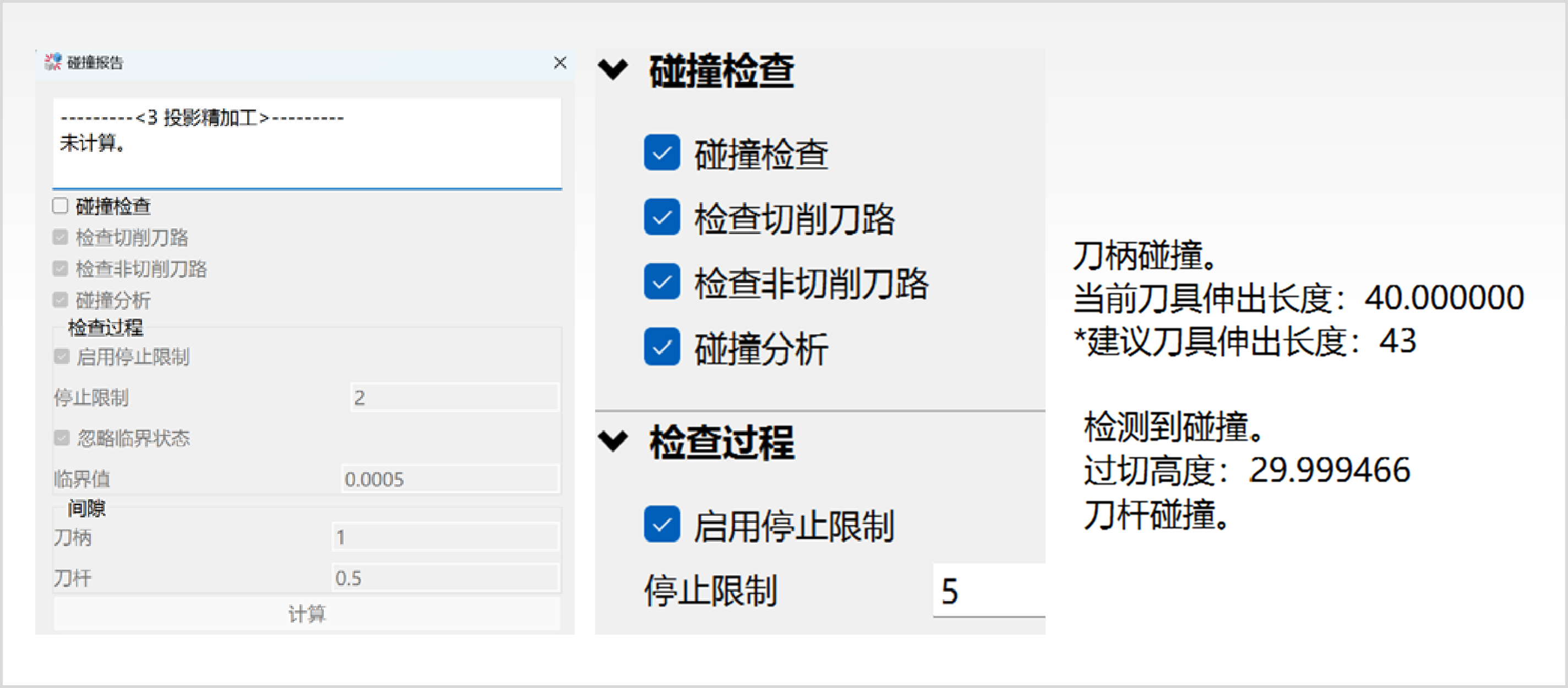This screenshot has width=1568, height=688.
Task: Click the 停止限制 field showing 2
Action: point(454,397)
